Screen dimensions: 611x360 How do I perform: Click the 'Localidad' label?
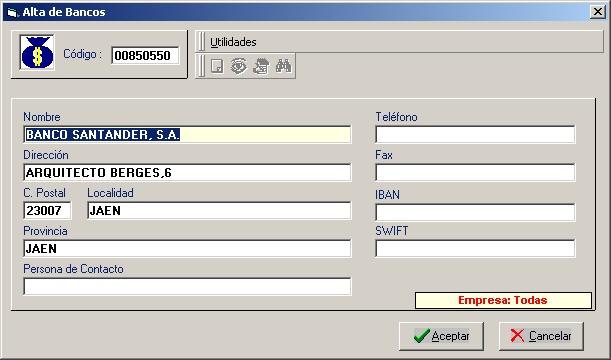110,193
